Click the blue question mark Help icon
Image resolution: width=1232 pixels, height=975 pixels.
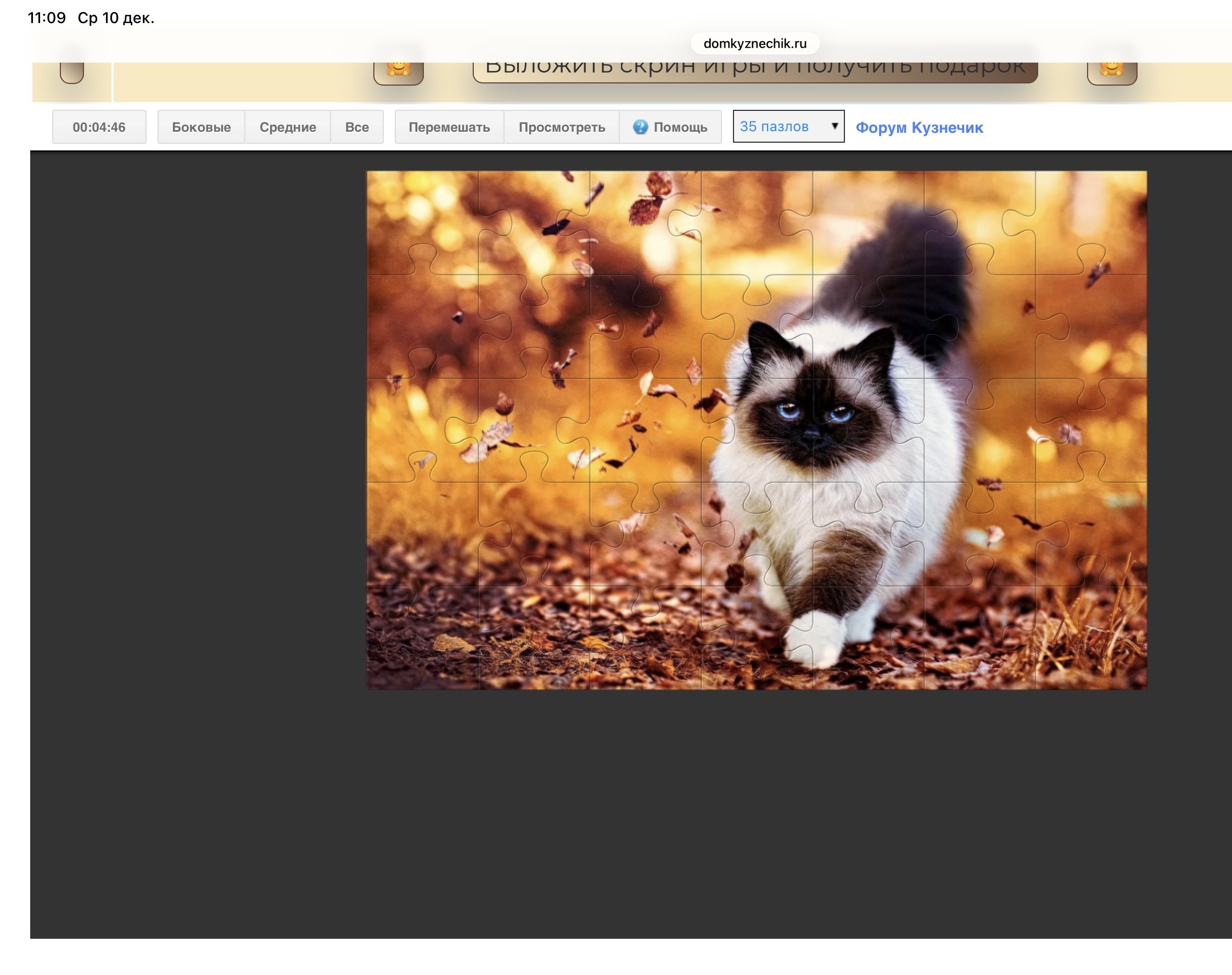(x=640, y=127)
